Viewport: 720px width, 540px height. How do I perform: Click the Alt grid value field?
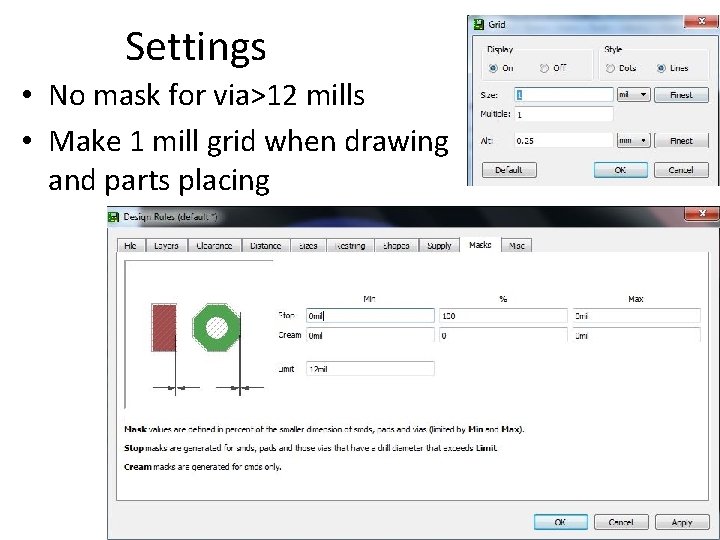coord(564,141)
